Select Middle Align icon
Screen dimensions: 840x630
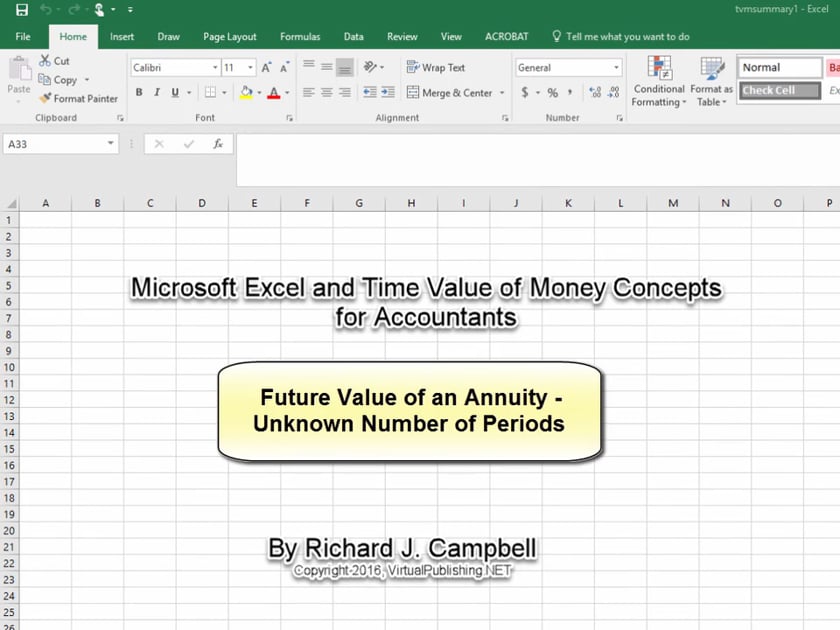(327, 66)
